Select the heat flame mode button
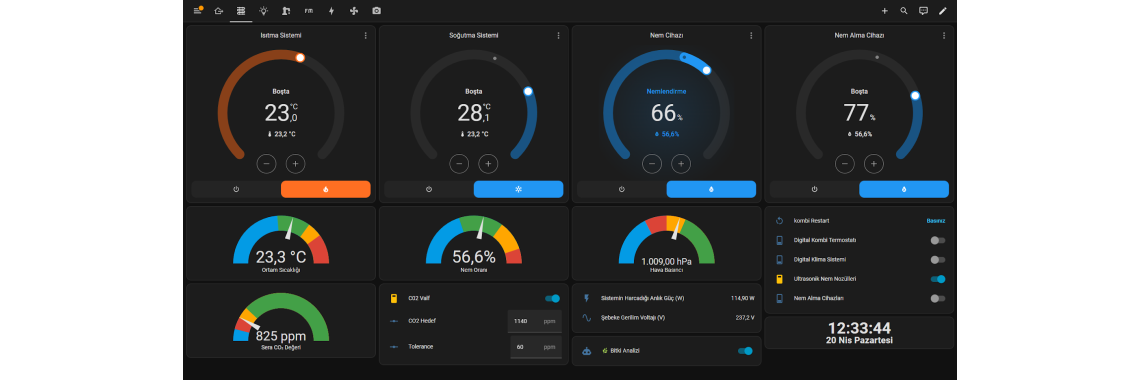Image resolution: width=1140 pixels, height=380 pixels. [326, 189]
